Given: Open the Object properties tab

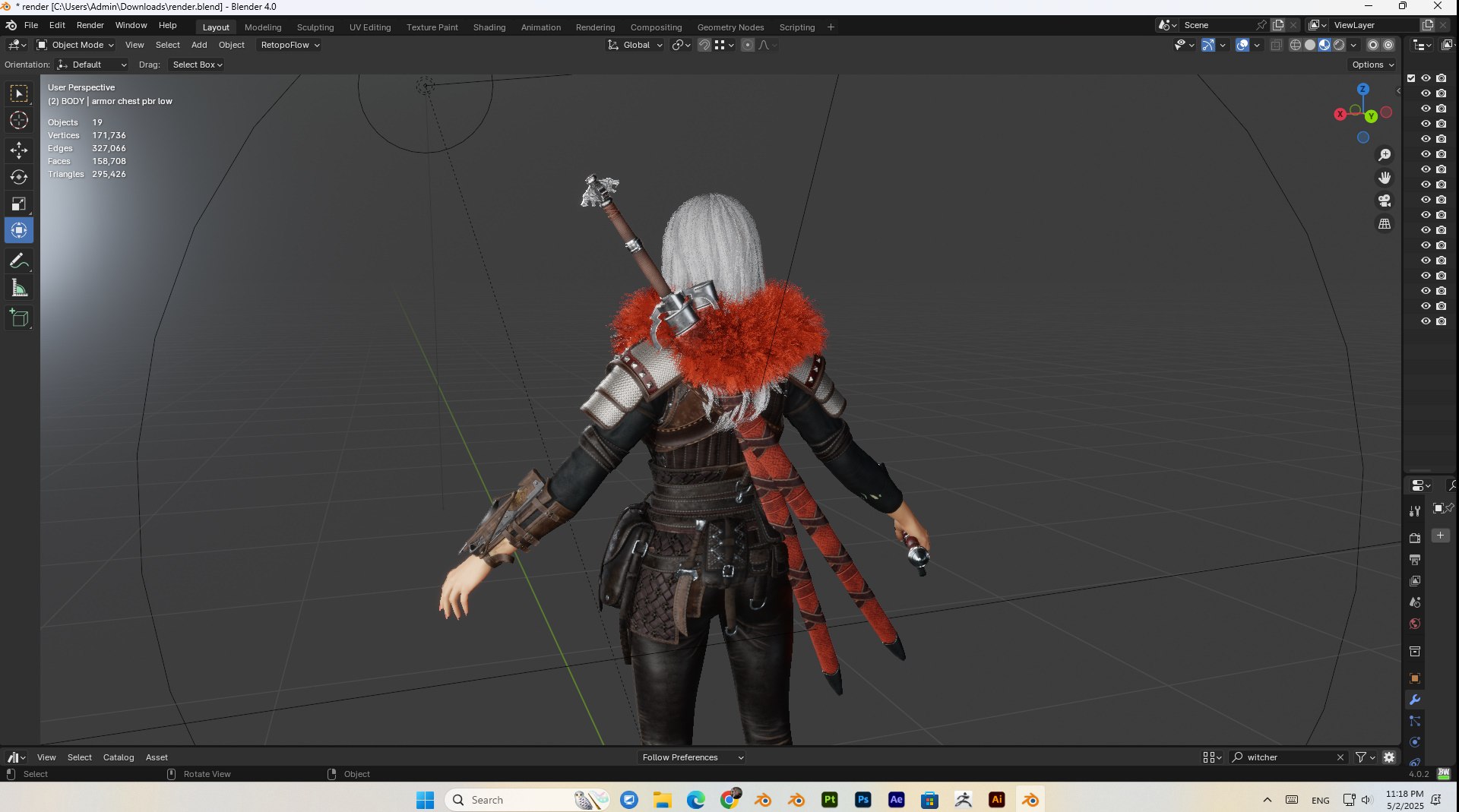Looking at the screenshot, I should pos(1415,678).
